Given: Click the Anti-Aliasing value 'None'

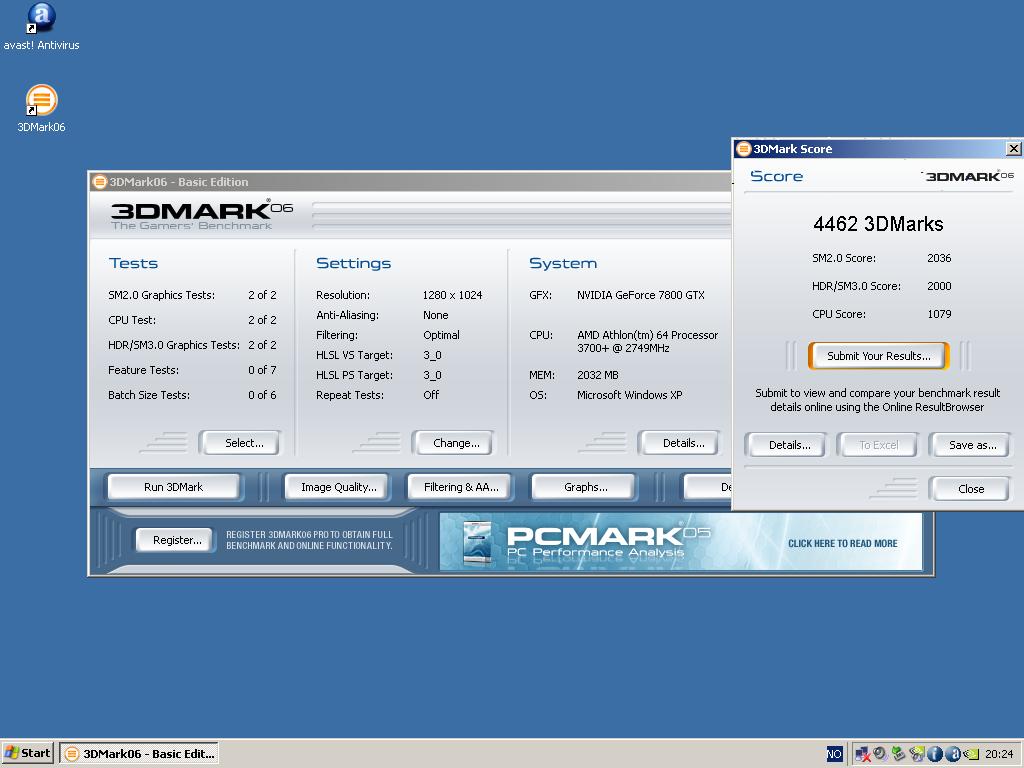Looking at the screenshot, I should tap(436, 315).
